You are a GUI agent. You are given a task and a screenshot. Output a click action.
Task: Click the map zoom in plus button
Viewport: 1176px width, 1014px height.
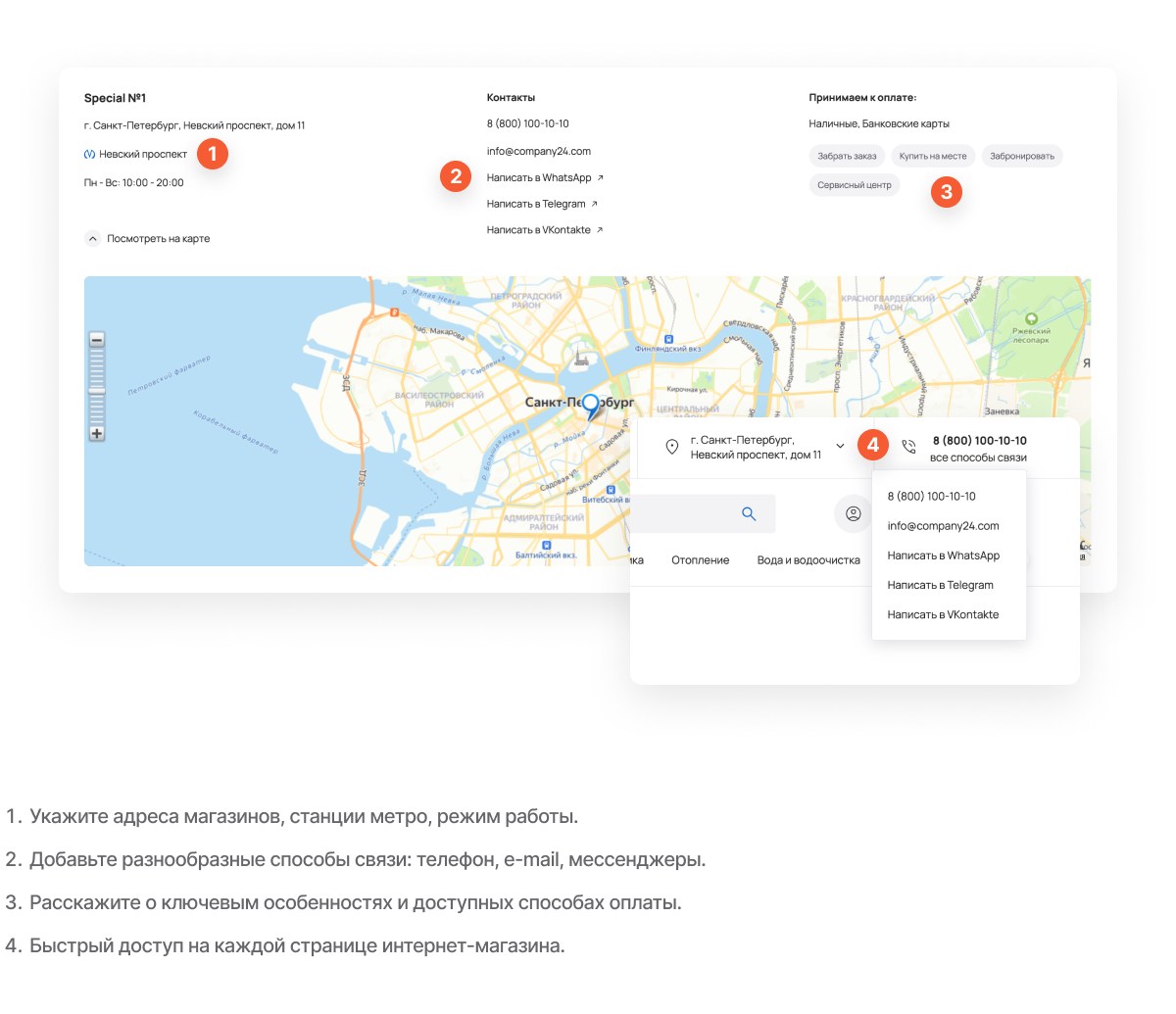pyautogui.click(x=97, y=433)
